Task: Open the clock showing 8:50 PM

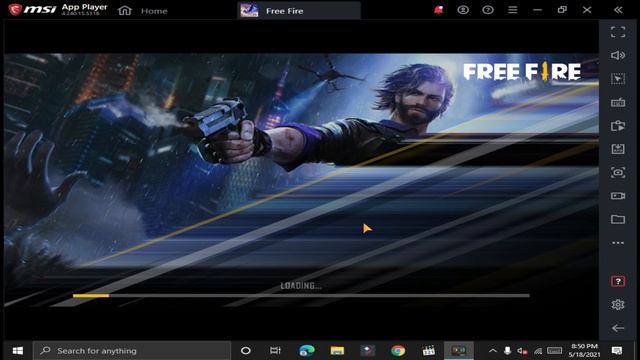Action: tap(584, 351)
